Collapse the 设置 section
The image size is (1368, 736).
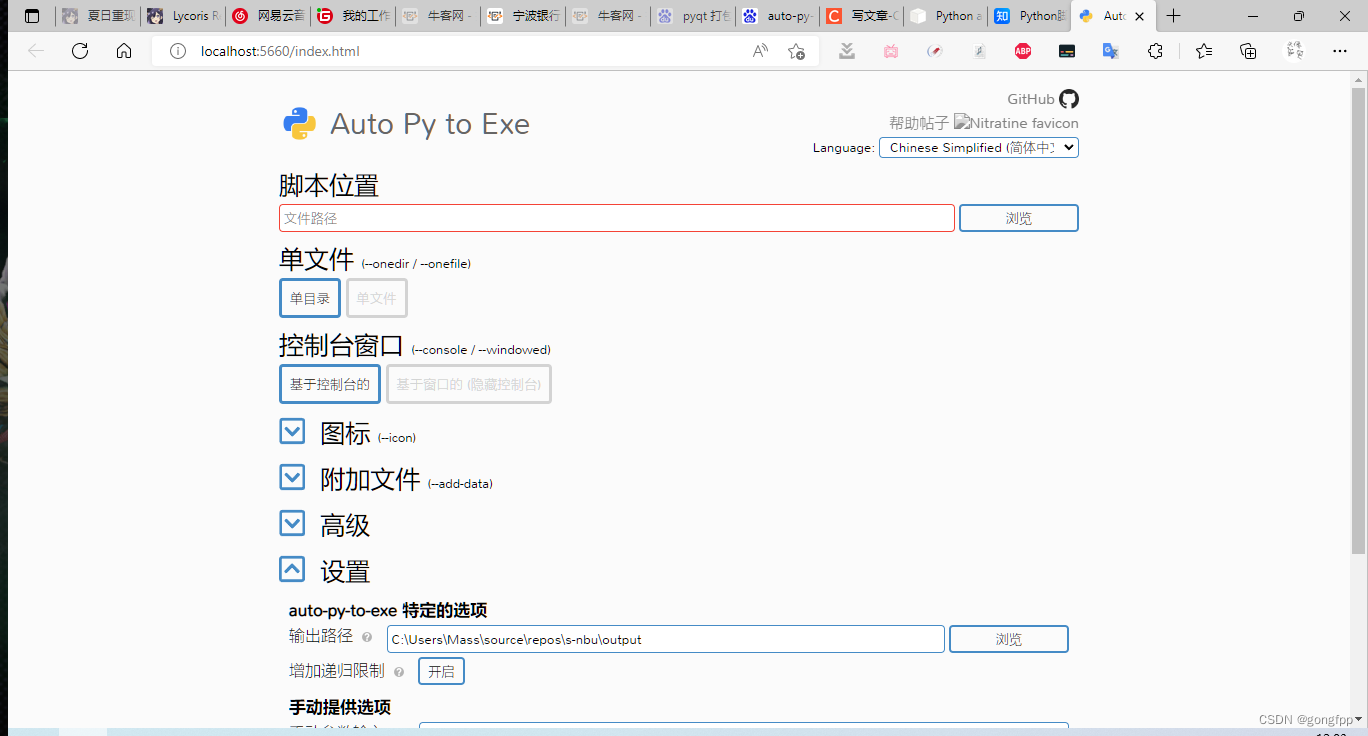[292, 569]
